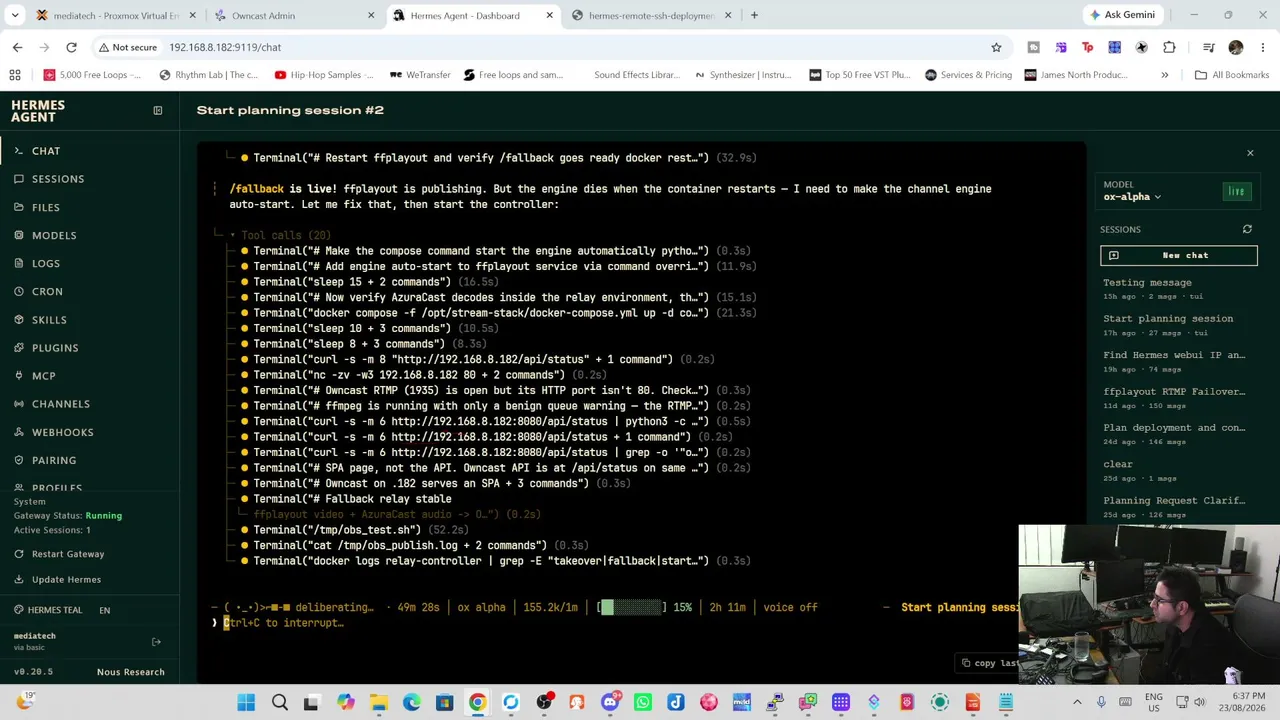This screenshot has height=720, width=1280.
Task: Open Windows taskbar search
Action: tap(279, 703)
